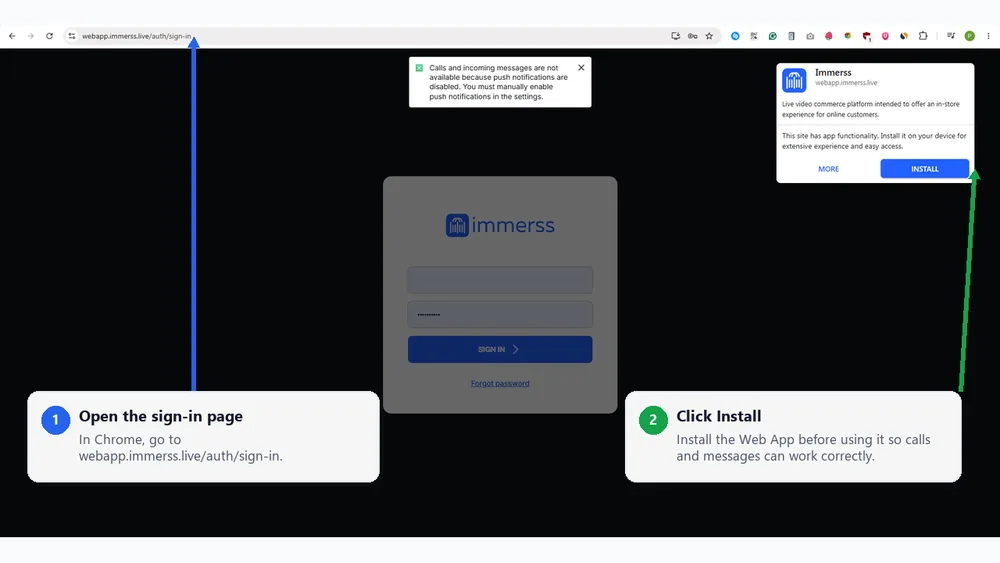Click the address bar URL
Viewport: 1000px width, 563px height.
136,36
